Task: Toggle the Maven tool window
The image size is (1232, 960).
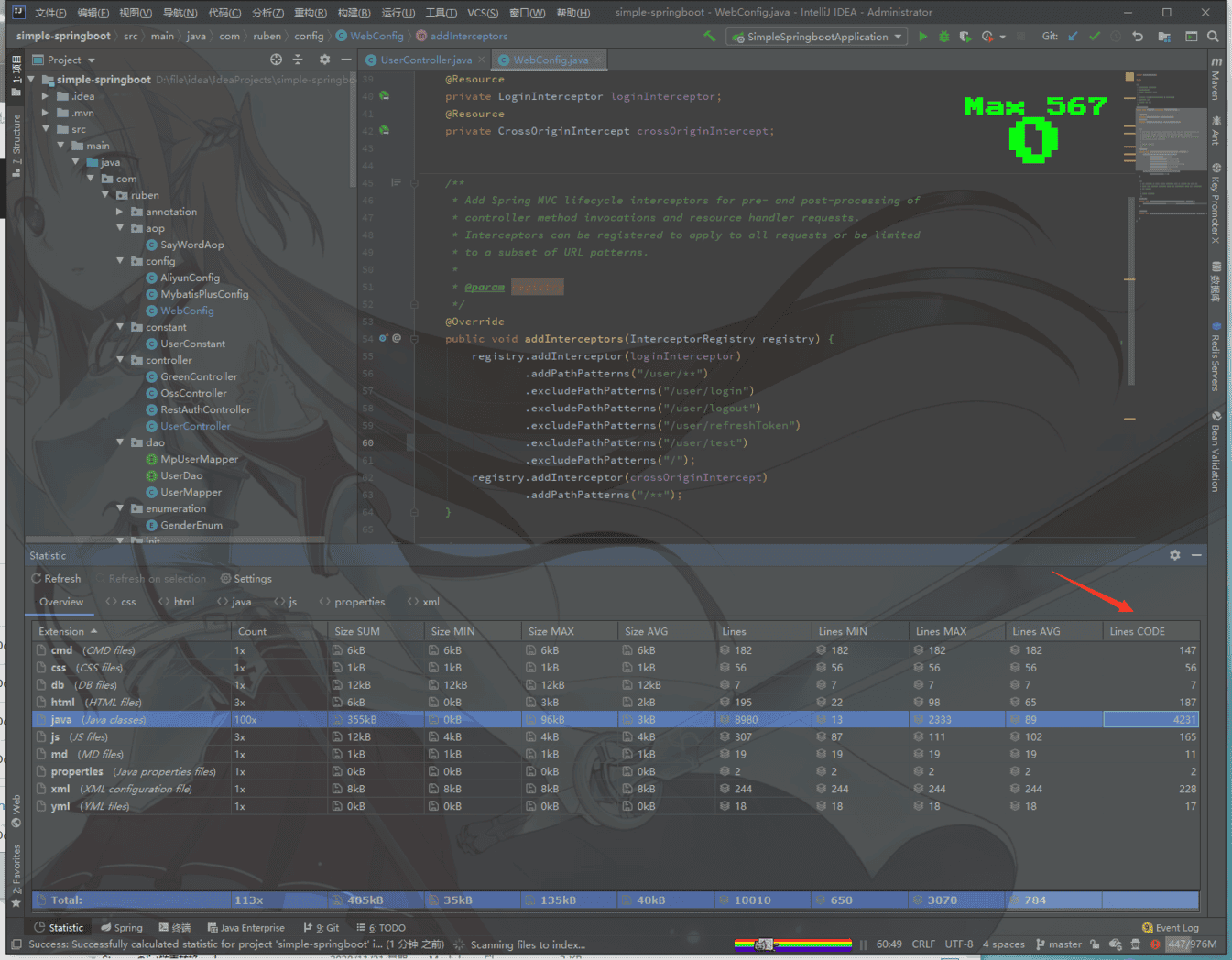Action: click(1216, 79)
